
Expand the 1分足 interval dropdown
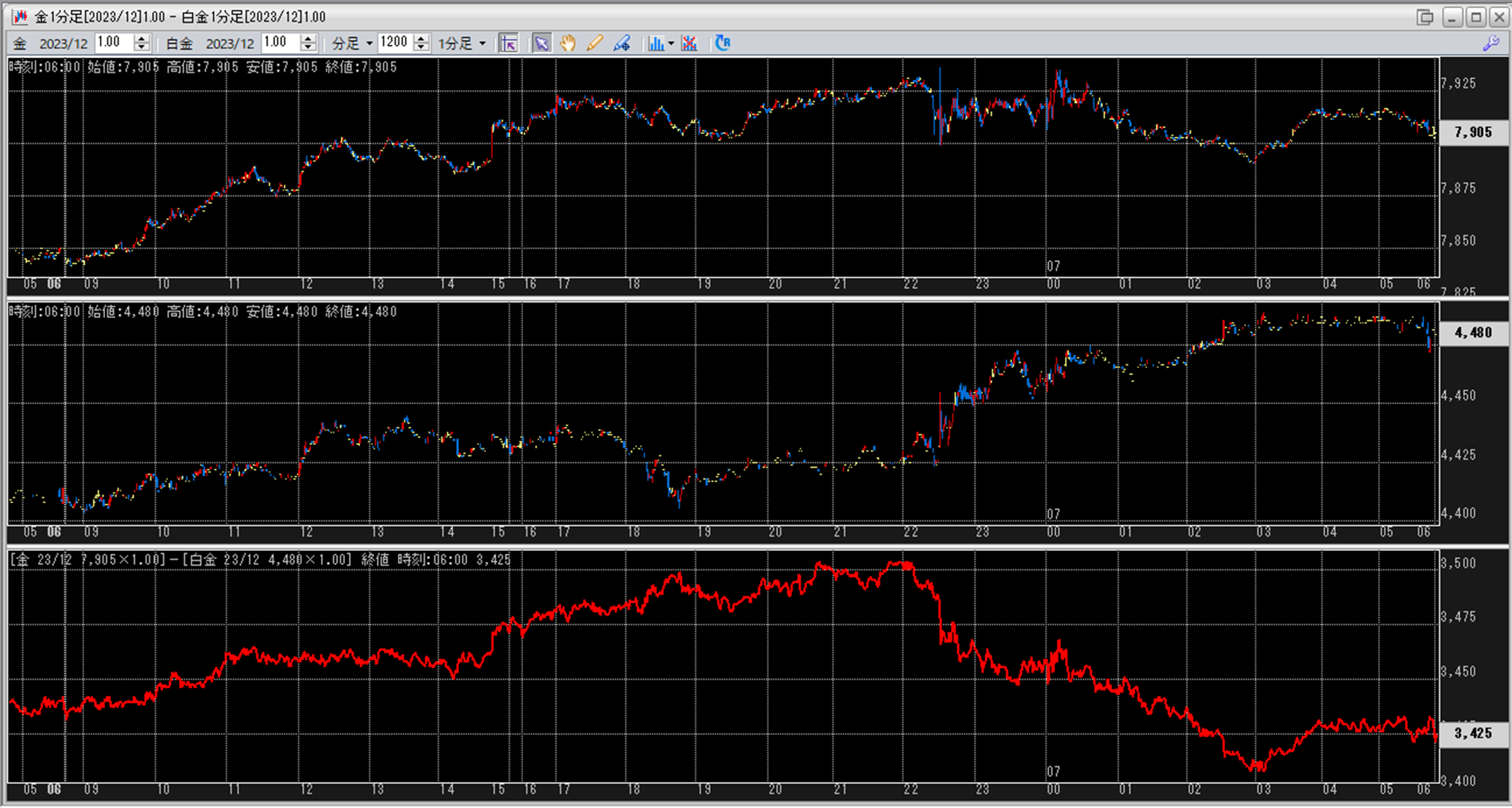pyautogui.click(x=462, y=43)
